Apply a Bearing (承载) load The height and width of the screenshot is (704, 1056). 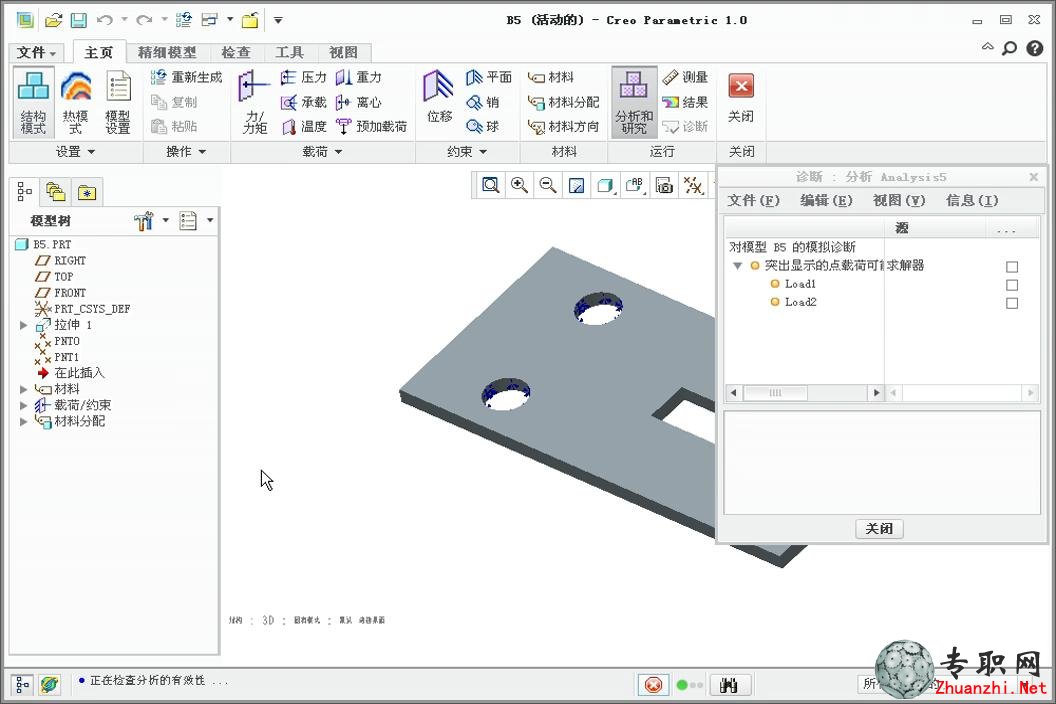(x=303, y=102)
